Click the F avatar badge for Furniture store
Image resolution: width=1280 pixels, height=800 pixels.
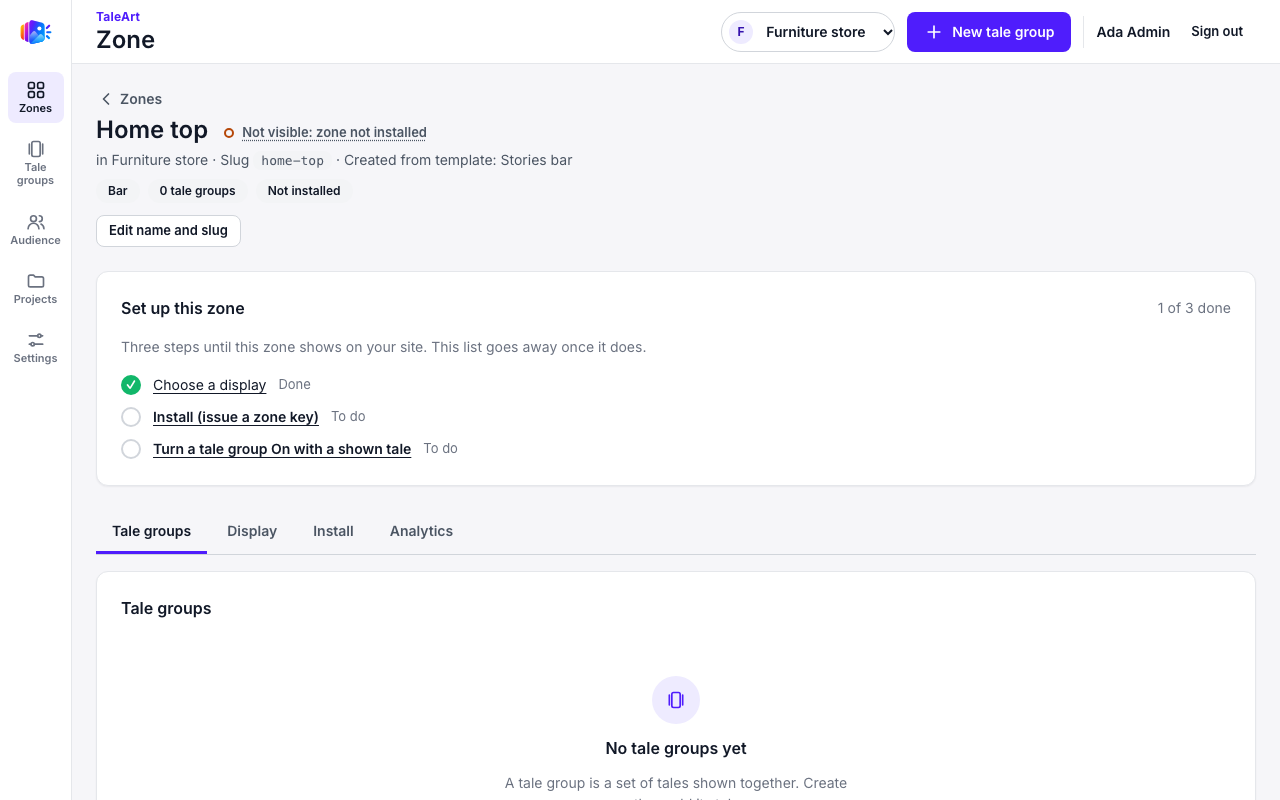(x=741, y=32)
